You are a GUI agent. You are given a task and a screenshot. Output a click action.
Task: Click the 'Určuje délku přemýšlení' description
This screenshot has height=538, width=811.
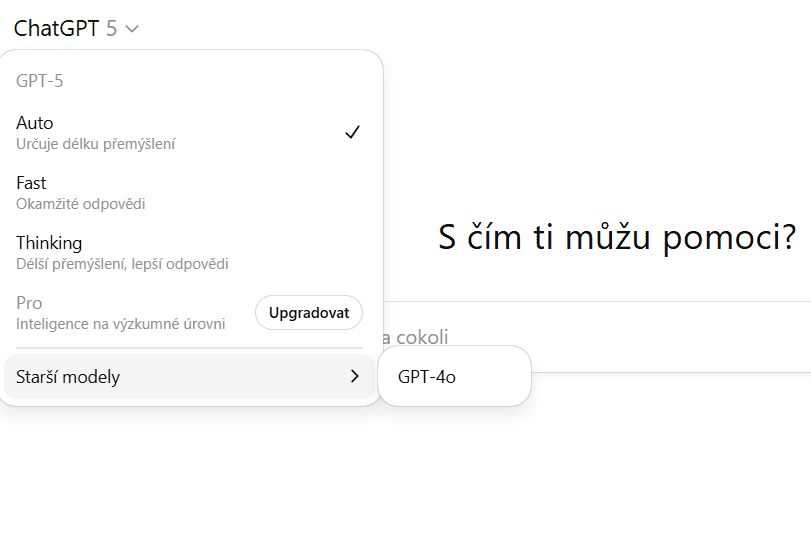coord(96,144)
